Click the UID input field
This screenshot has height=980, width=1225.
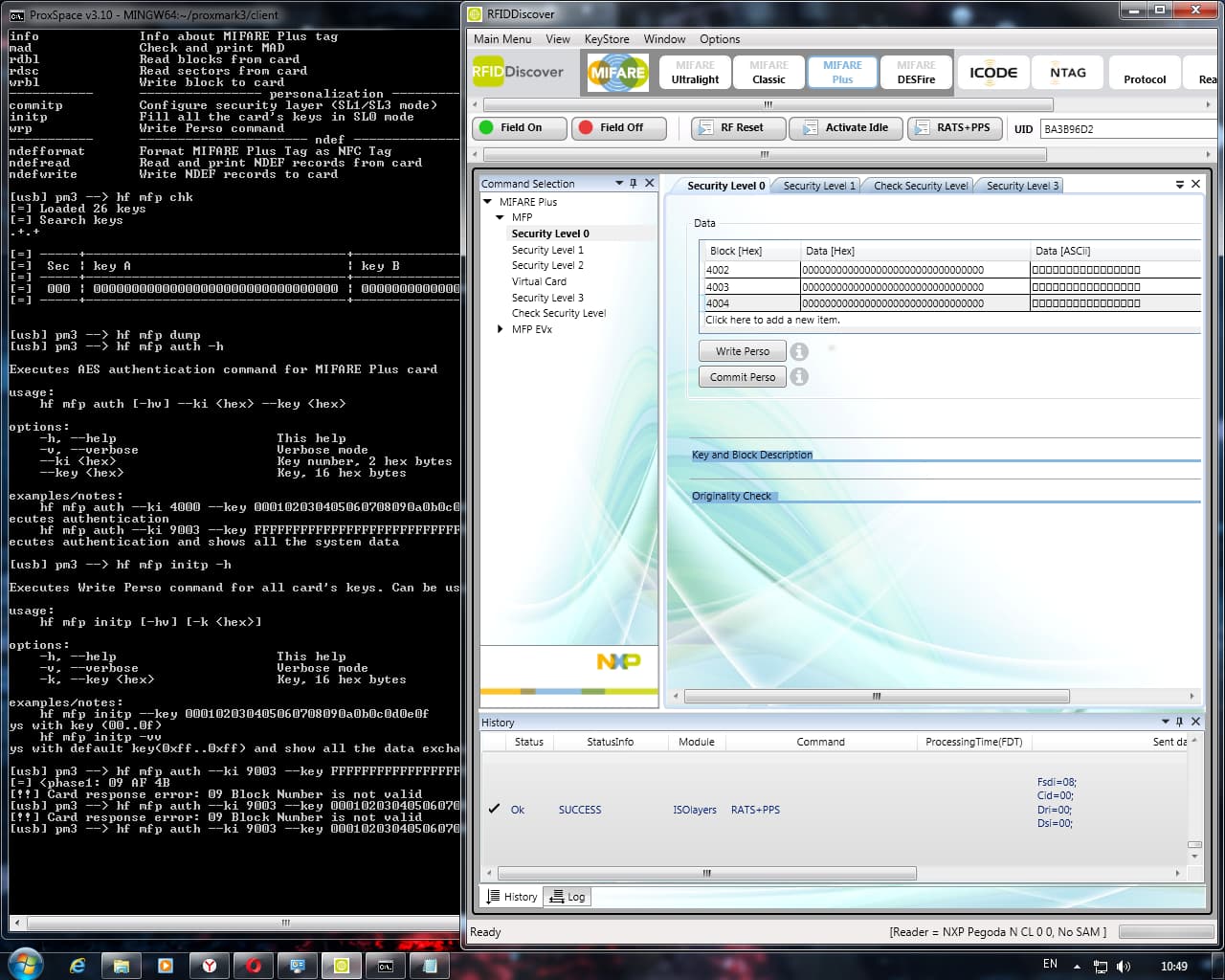pos(1127,128)
